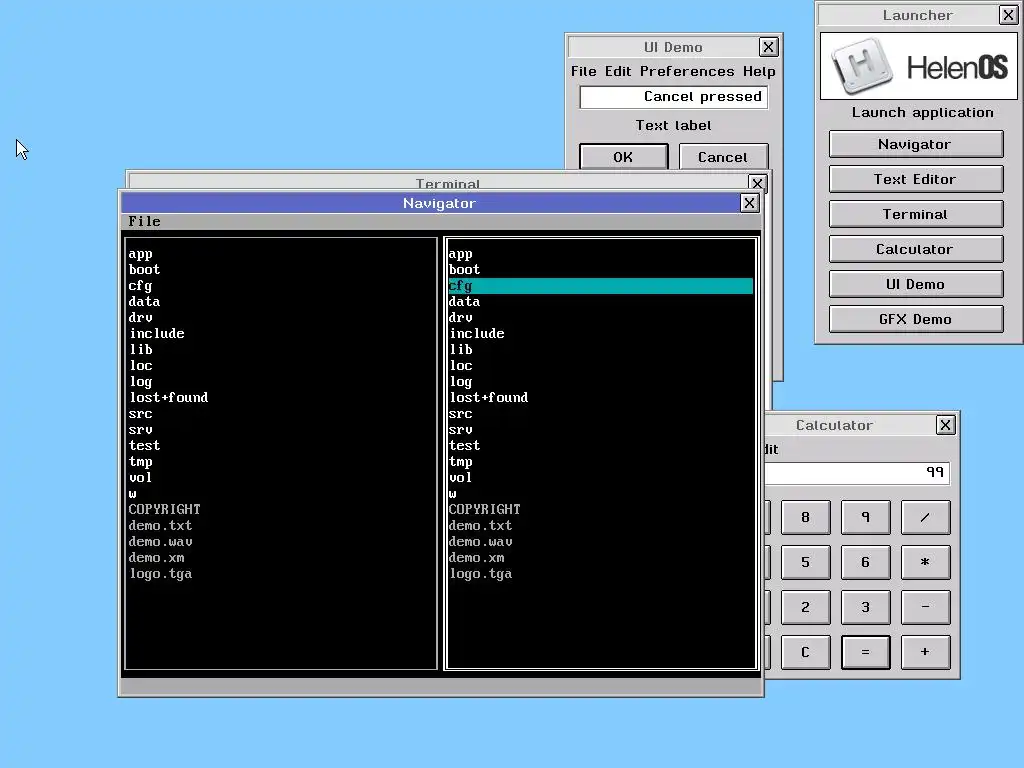Click highlighted 'cfg' in right Navigator panel
The image size is (1024, 768).
[601, 286]
